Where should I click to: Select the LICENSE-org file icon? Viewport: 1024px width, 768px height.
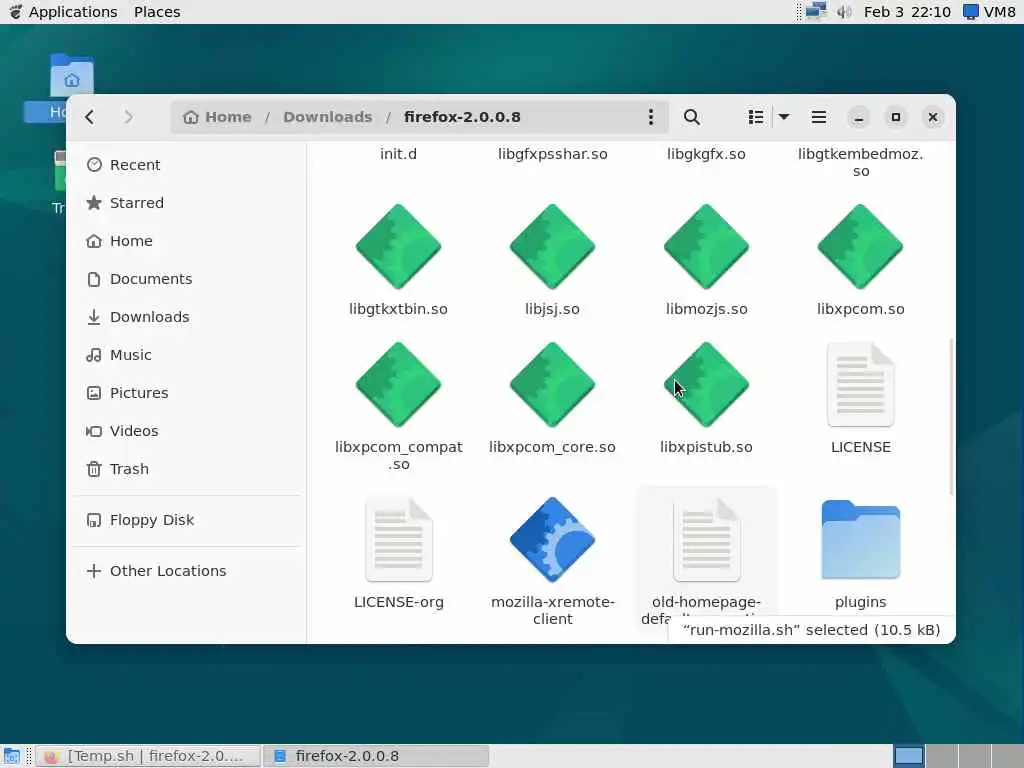(398, 539)
